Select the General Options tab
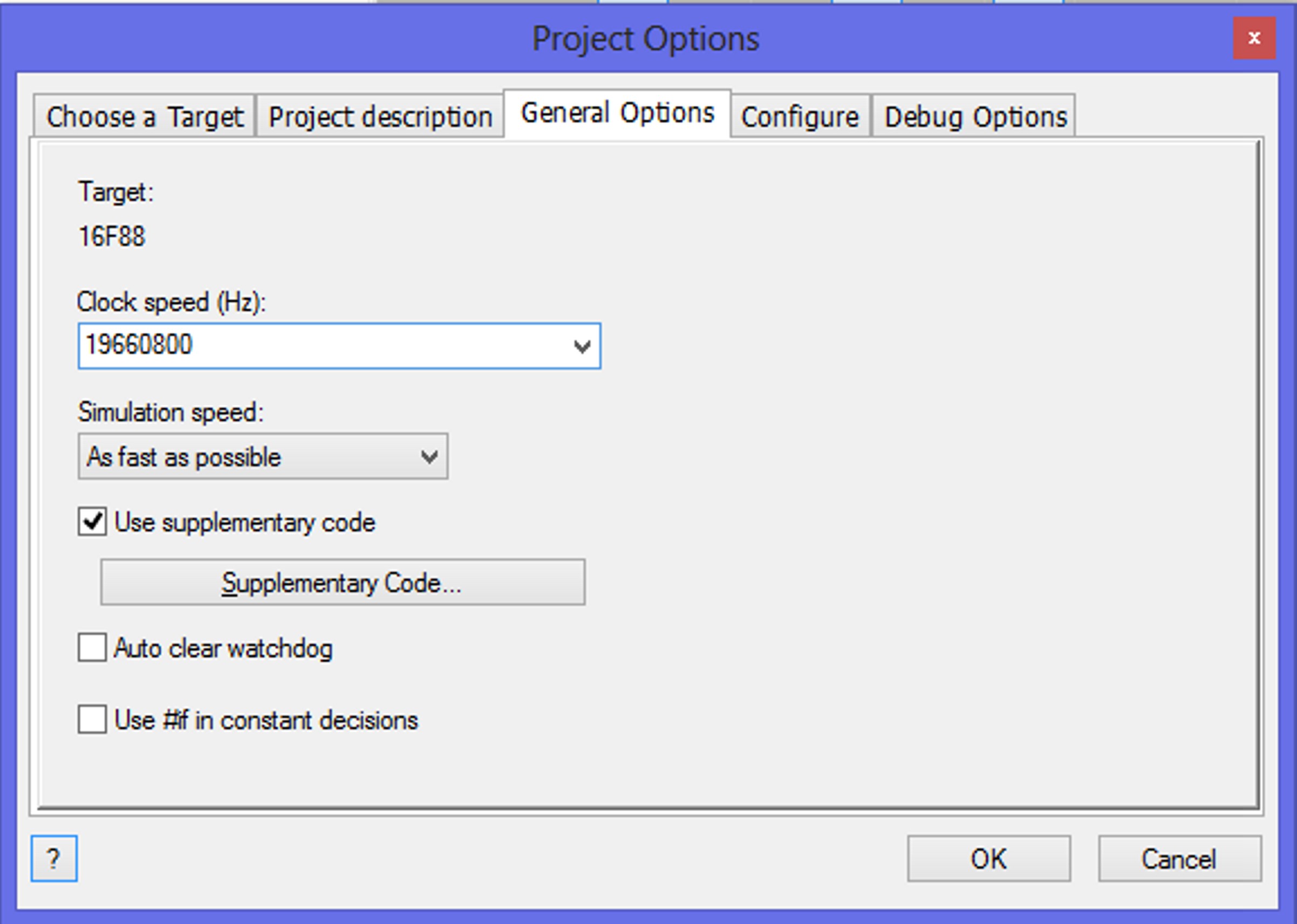The image size is (1297, 924). pyautogui.click(x=617, y=113)
